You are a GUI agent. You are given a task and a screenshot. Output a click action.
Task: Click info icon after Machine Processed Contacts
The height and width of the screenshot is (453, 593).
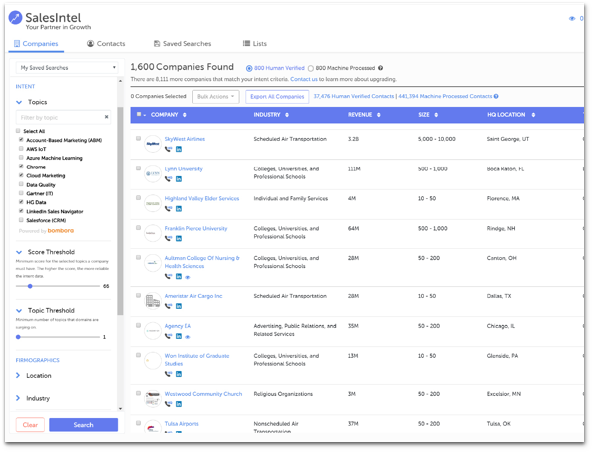tap(496, 96)
